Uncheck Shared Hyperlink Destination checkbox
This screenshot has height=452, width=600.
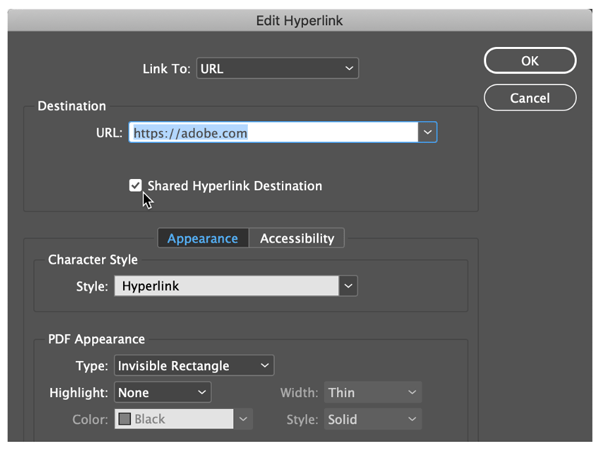tap(135, 186)
